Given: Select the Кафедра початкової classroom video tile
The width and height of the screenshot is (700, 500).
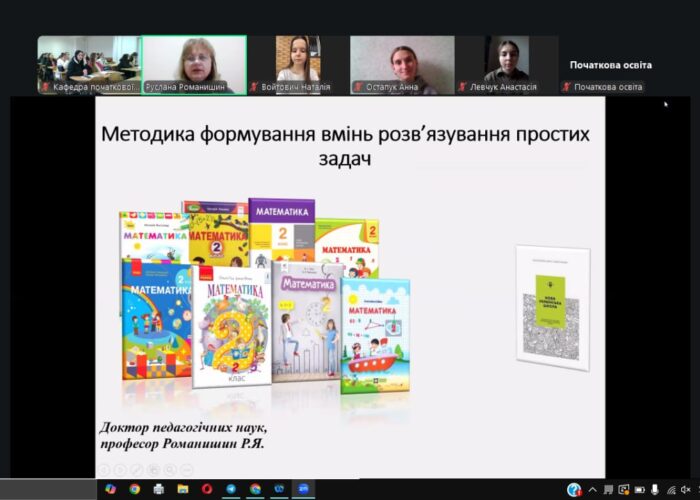Looking at the screenshot, I should 88,64.
